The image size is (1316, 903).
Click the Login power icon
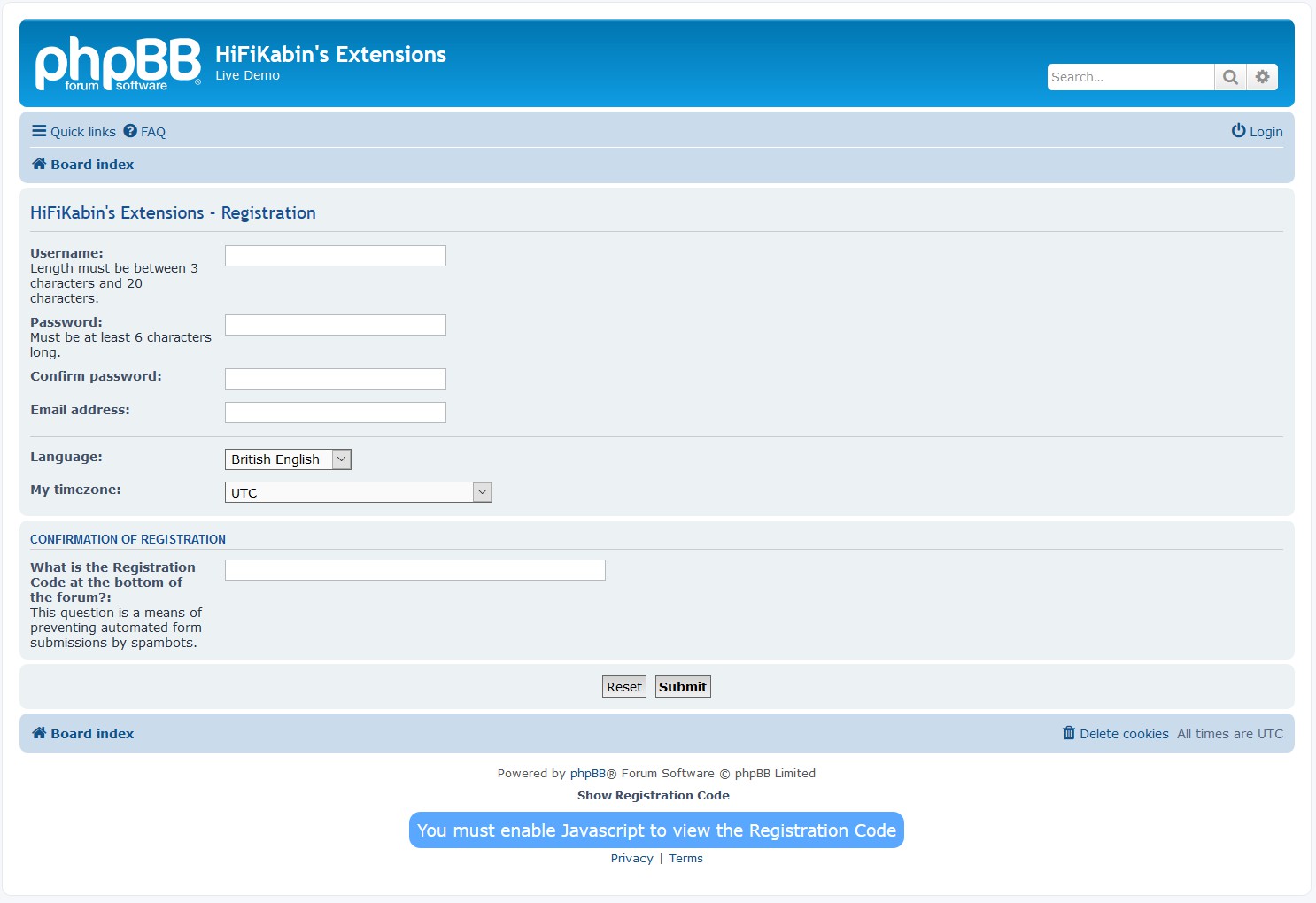(1238, 131)
